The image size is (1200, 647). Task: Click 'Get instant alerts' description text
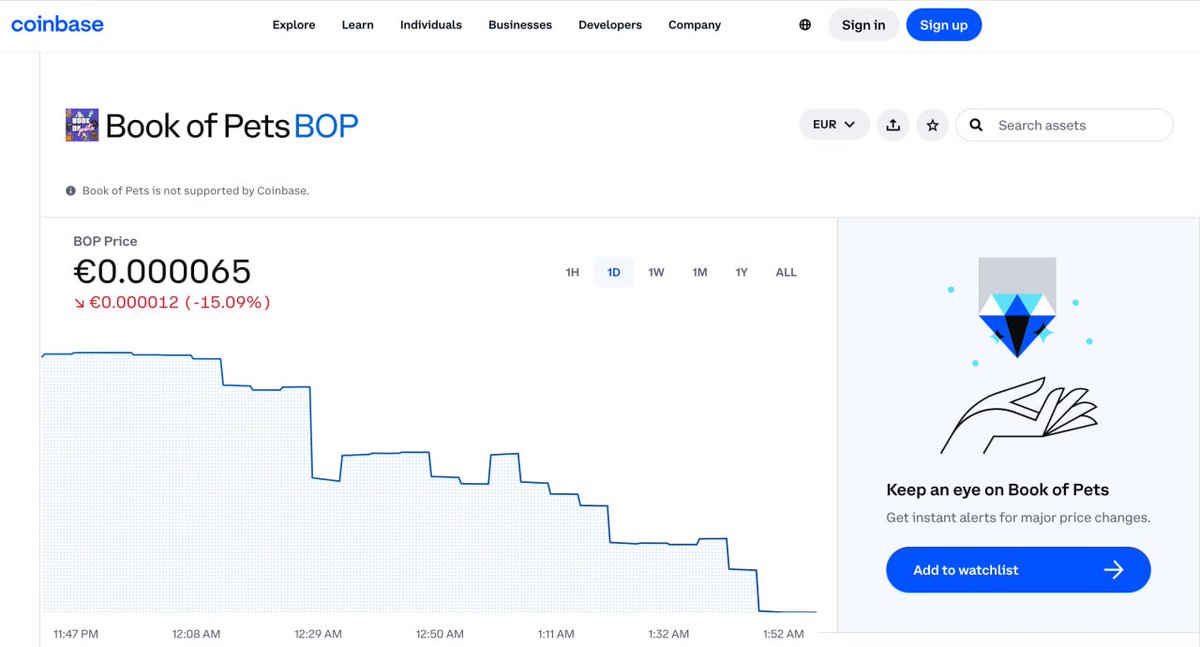point(1018,518)
